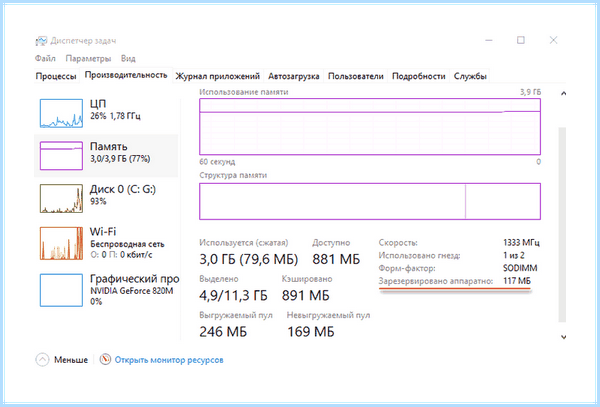Click the down arrow of the vertical scrollbar
The height and width of the screenshot is (407, 600).
click(x=563, y=337)
